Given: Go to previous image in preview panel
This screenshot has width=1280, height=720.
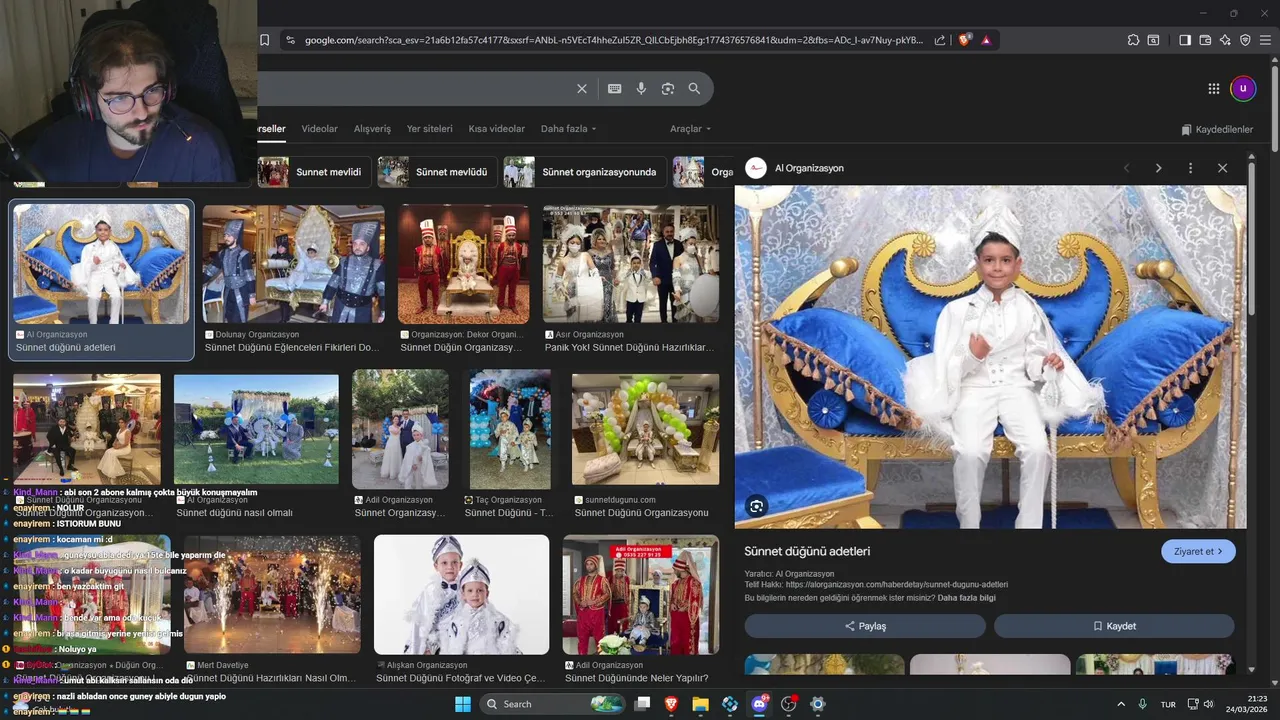Looking at the screenshot, I should pyautogui.click(x=1127, y=168).
